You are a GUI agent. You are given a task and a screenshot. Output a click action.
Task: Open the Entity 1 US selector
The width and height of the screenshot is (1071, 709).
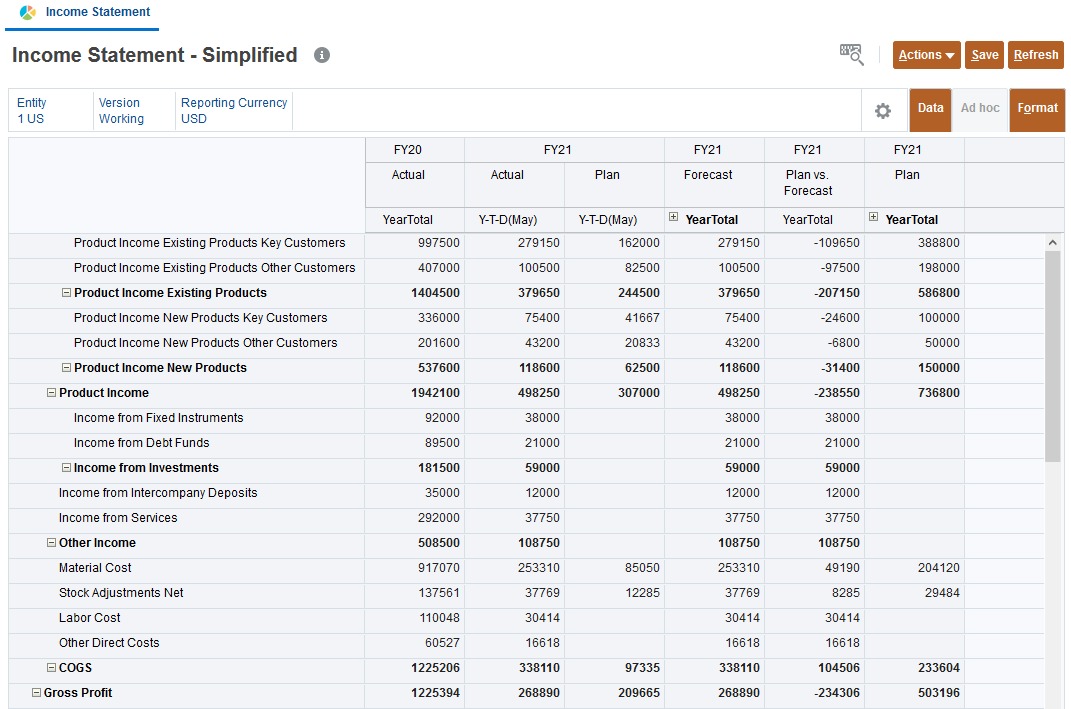pyautogui.click(x=31, y=111)
